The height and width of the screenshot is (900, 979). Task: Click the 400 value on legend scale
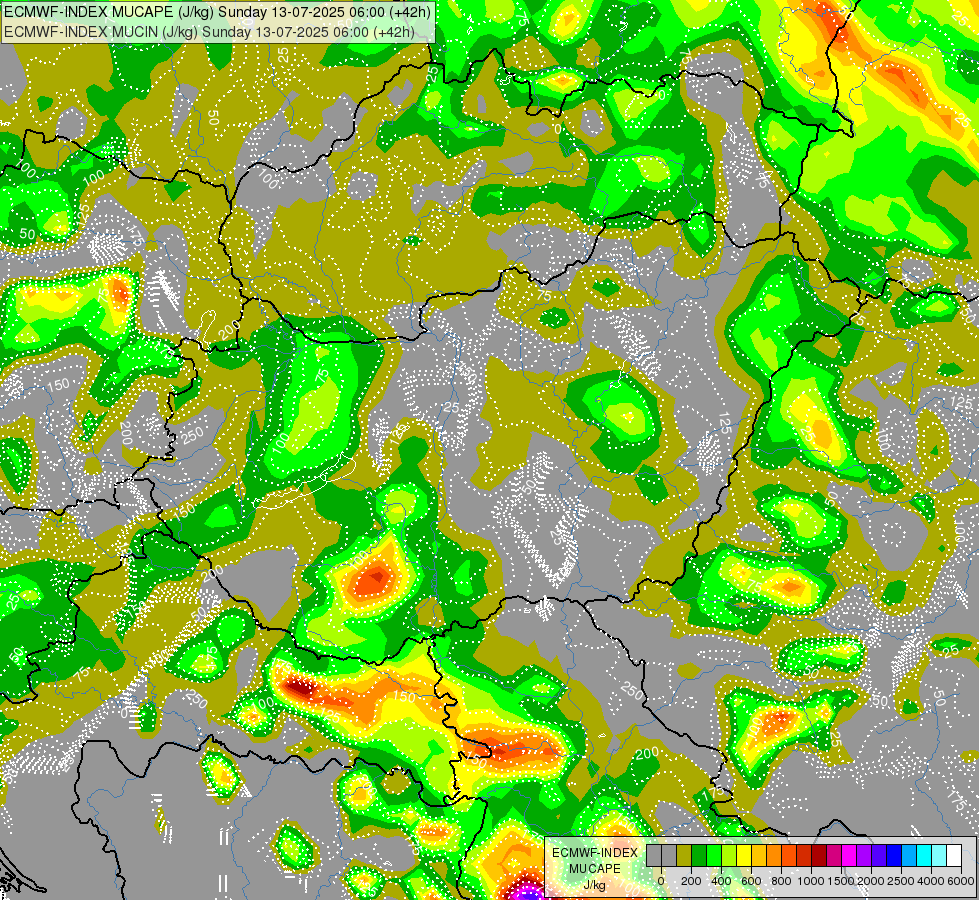pyautogui.click(x=721, y=881)
